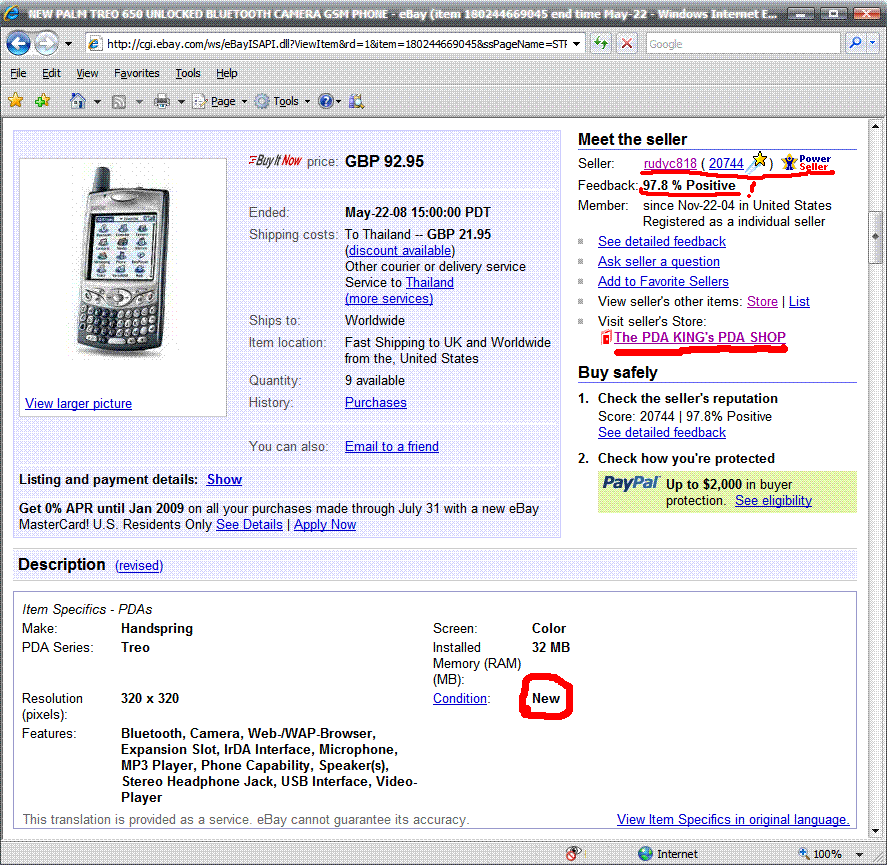Expand the Print dropdown arrow
887x865 pixels.
pos(181,102)
